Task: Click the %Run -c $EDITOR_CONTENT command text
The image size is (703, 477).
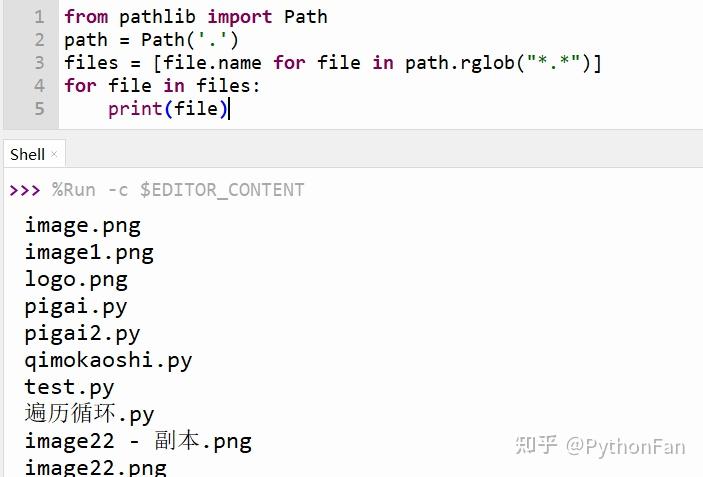Action: point(178,190)
